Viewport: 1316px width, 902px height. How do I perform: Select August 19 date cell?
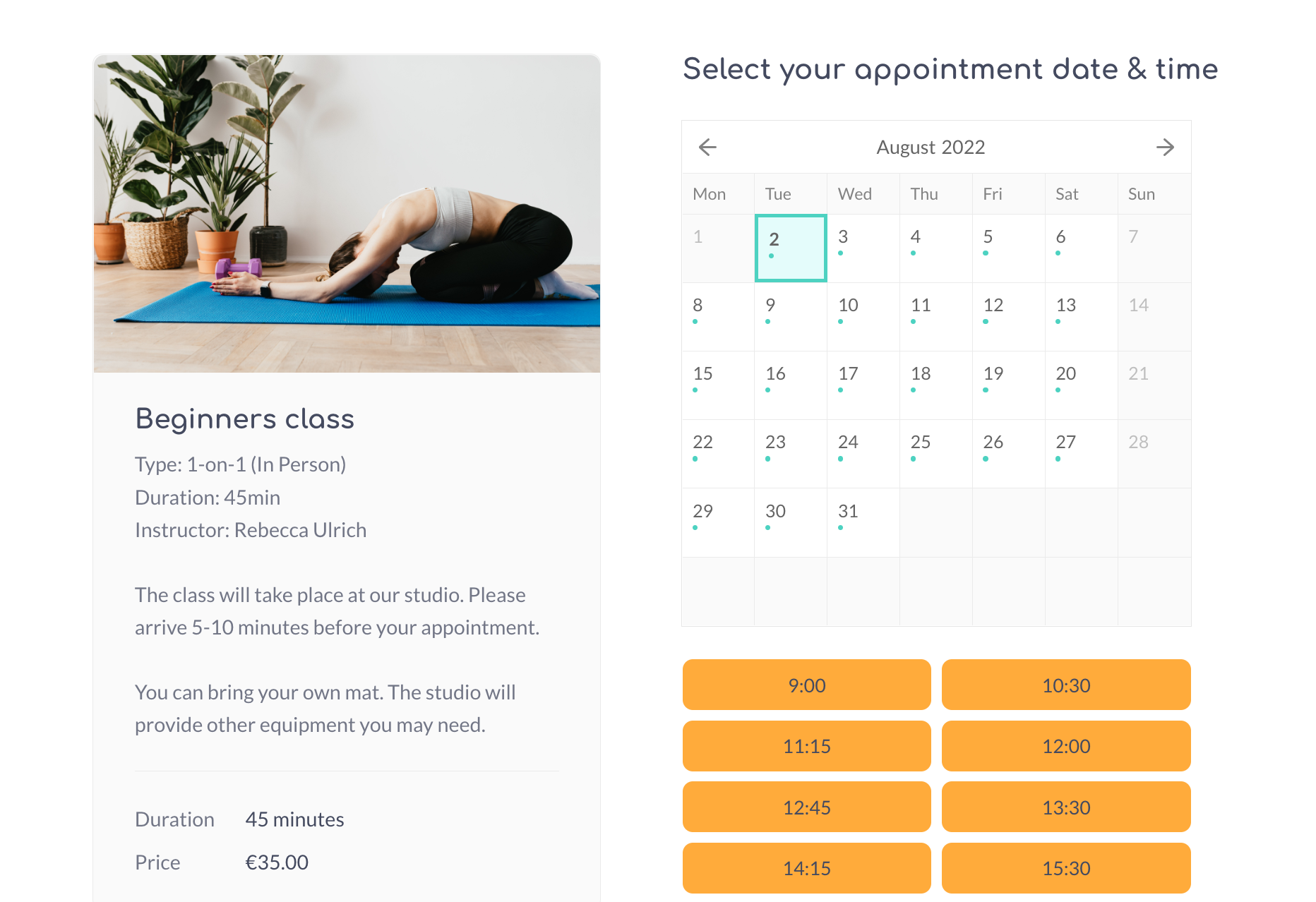point(1009,385)
